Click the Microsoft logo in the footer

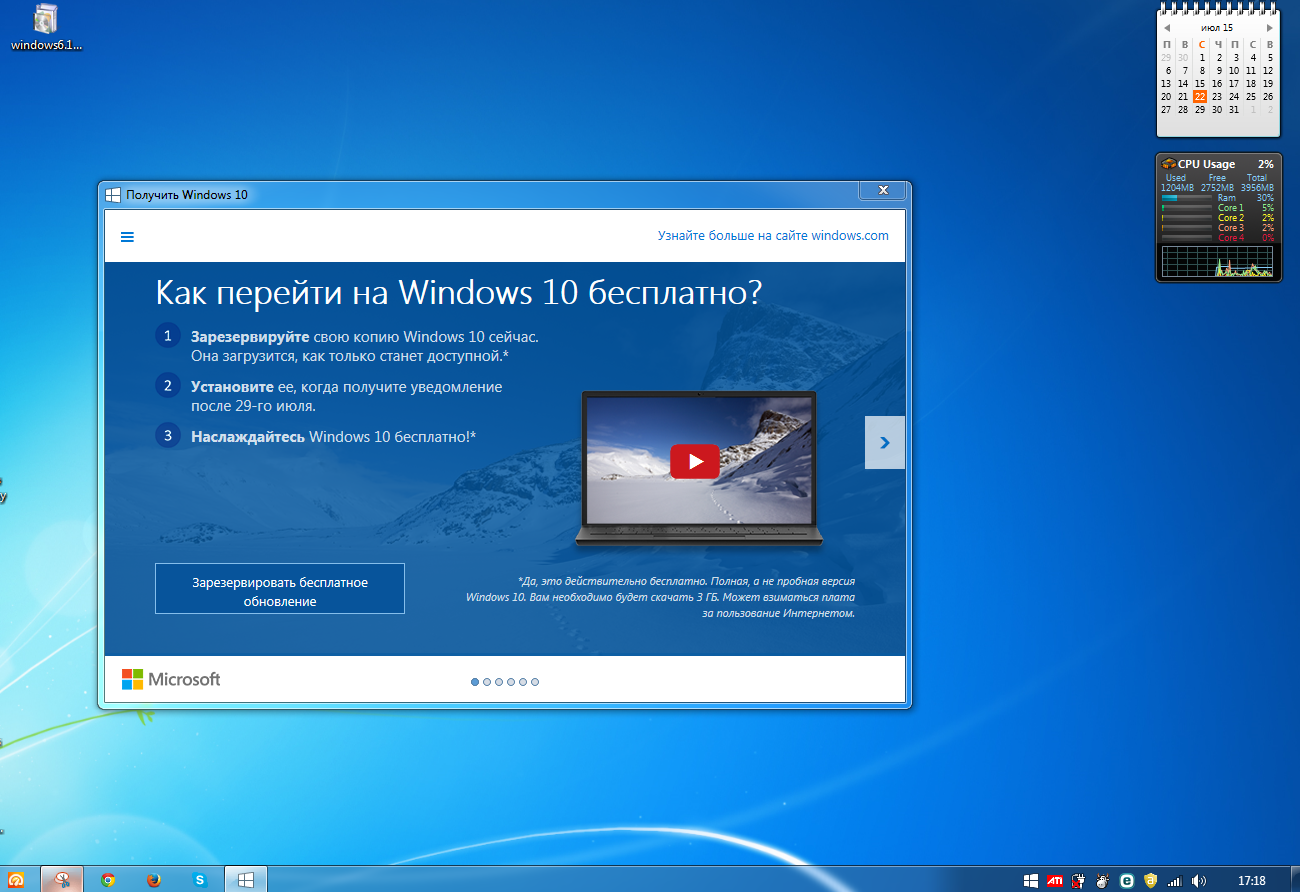(171, 680)
